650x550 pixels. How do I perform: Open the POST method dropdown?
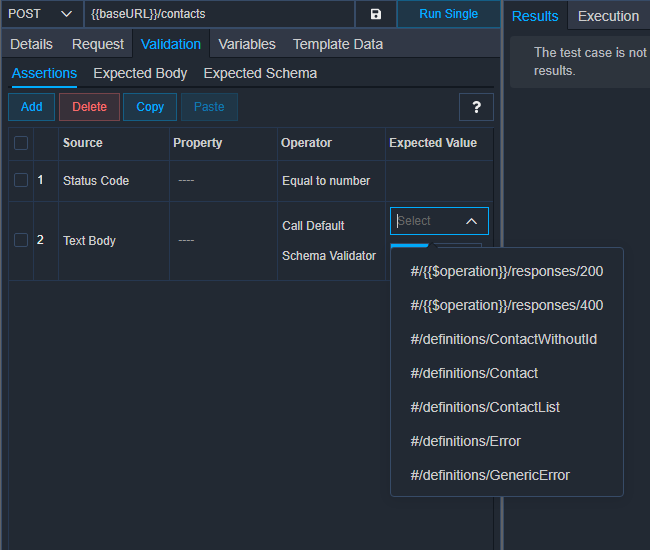tap(41, 14)
